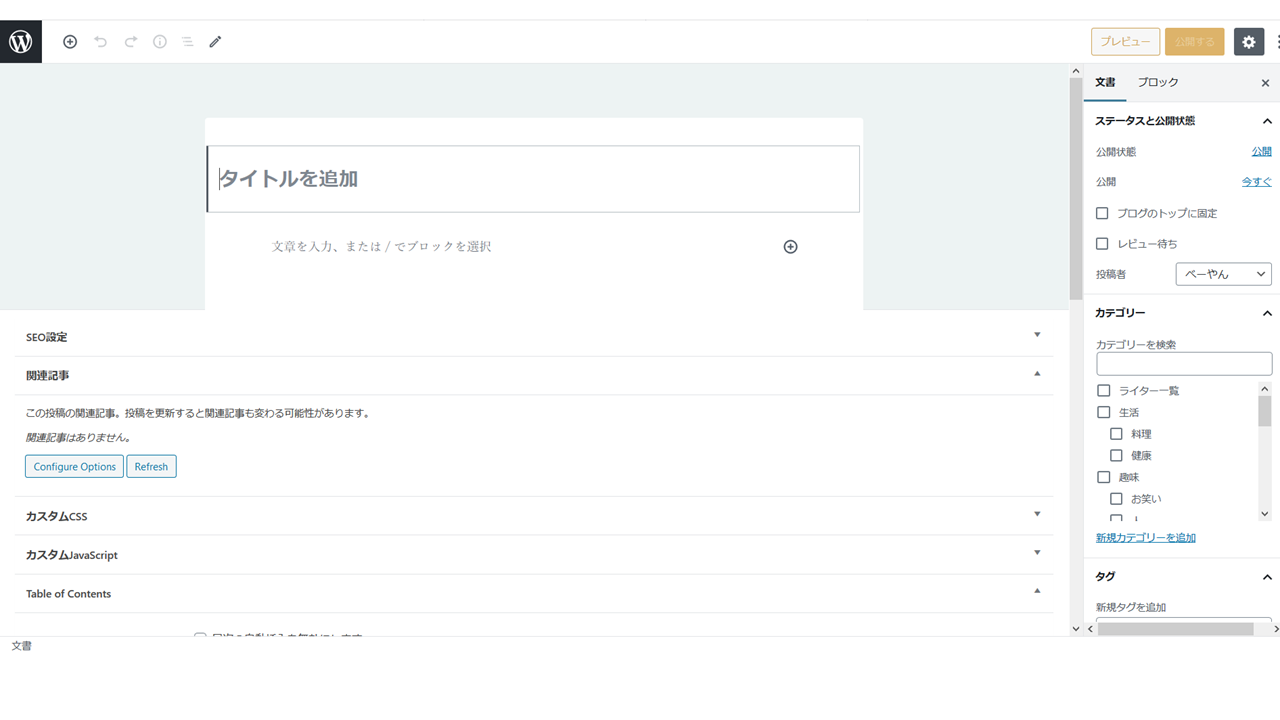Click the redo arrow icon
This screenshot has width=1280, height=720.
130,42
